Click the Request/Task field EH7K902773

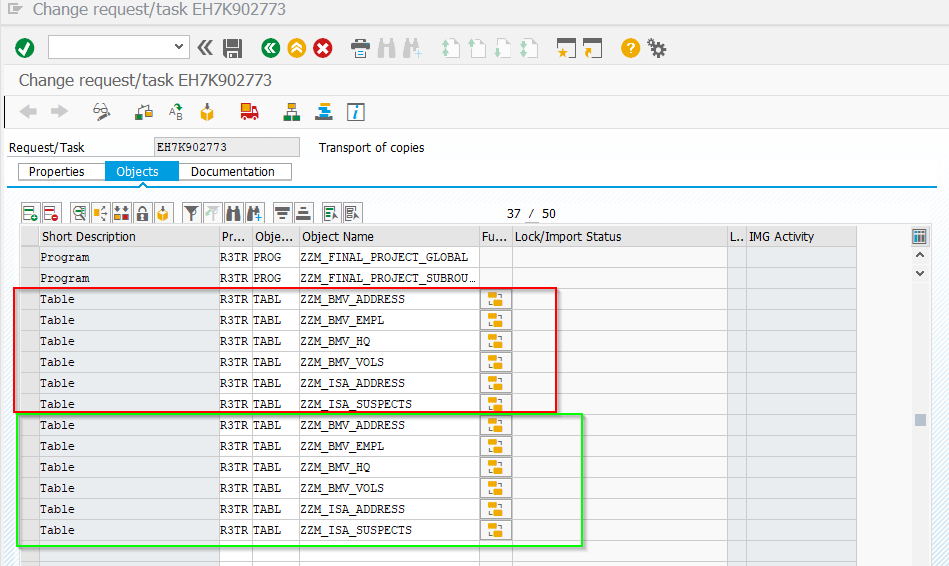(x=226, y=147)
